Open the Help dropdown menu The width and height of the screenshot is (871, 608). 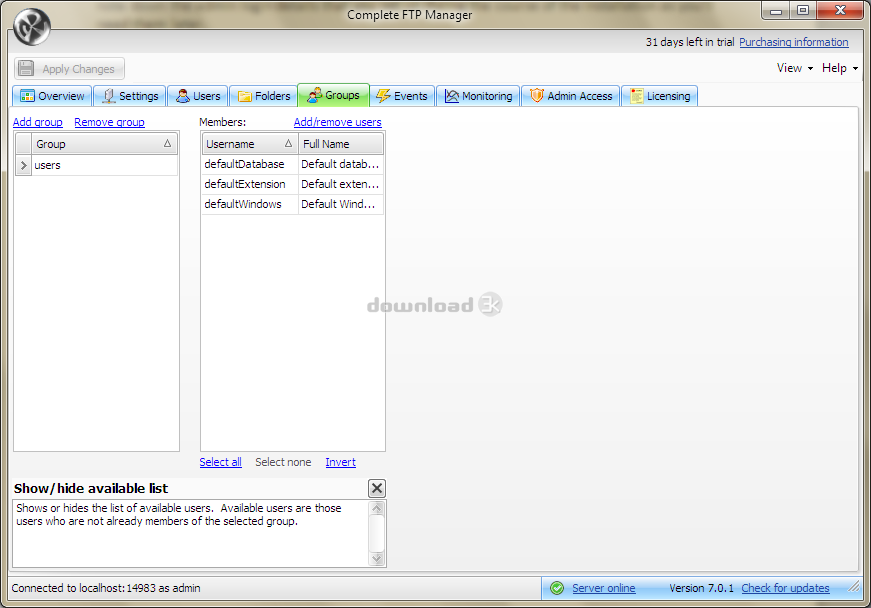click(839, 68)
